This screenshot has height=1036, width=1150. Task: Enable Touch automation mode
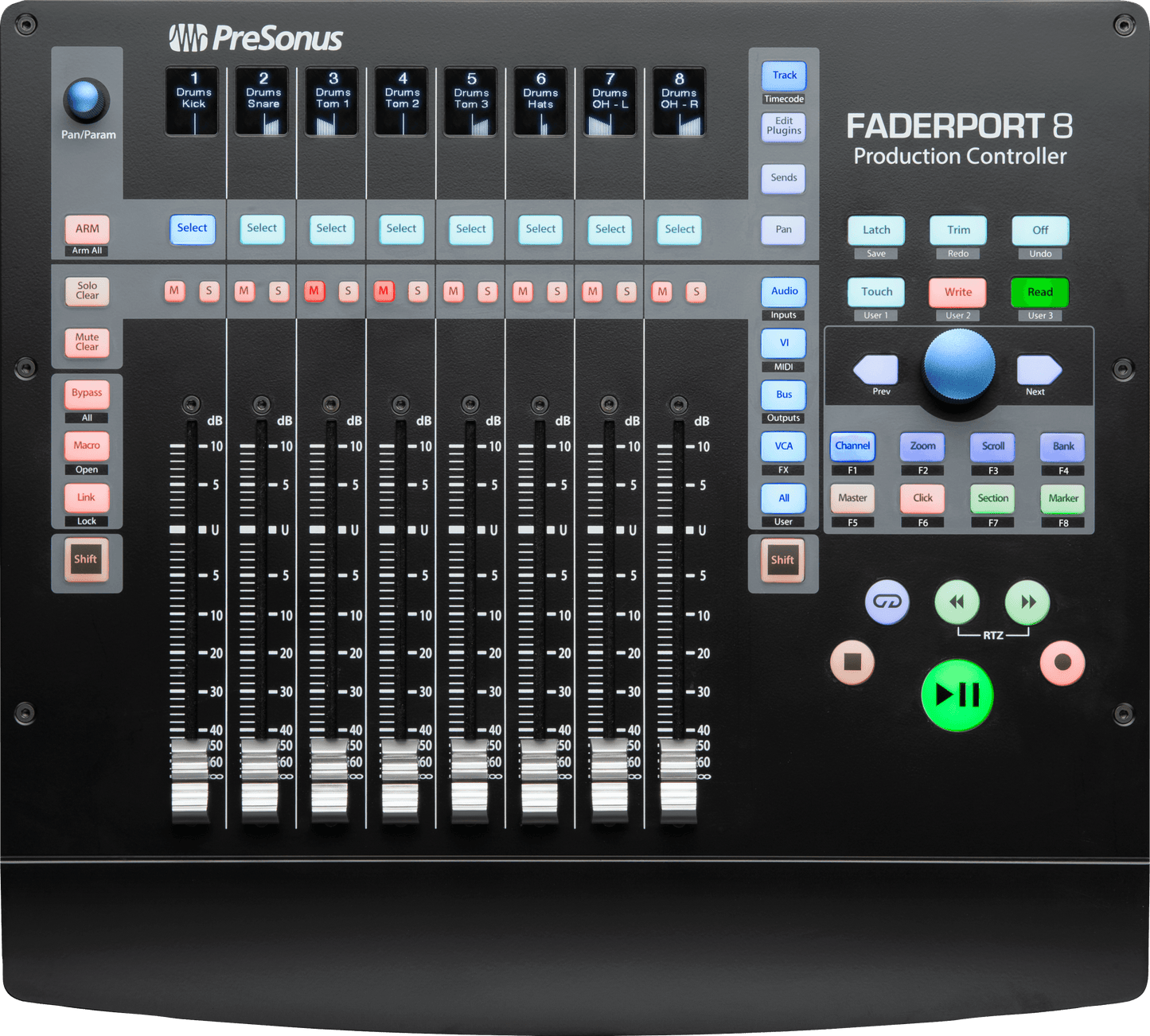pos(876,292)
